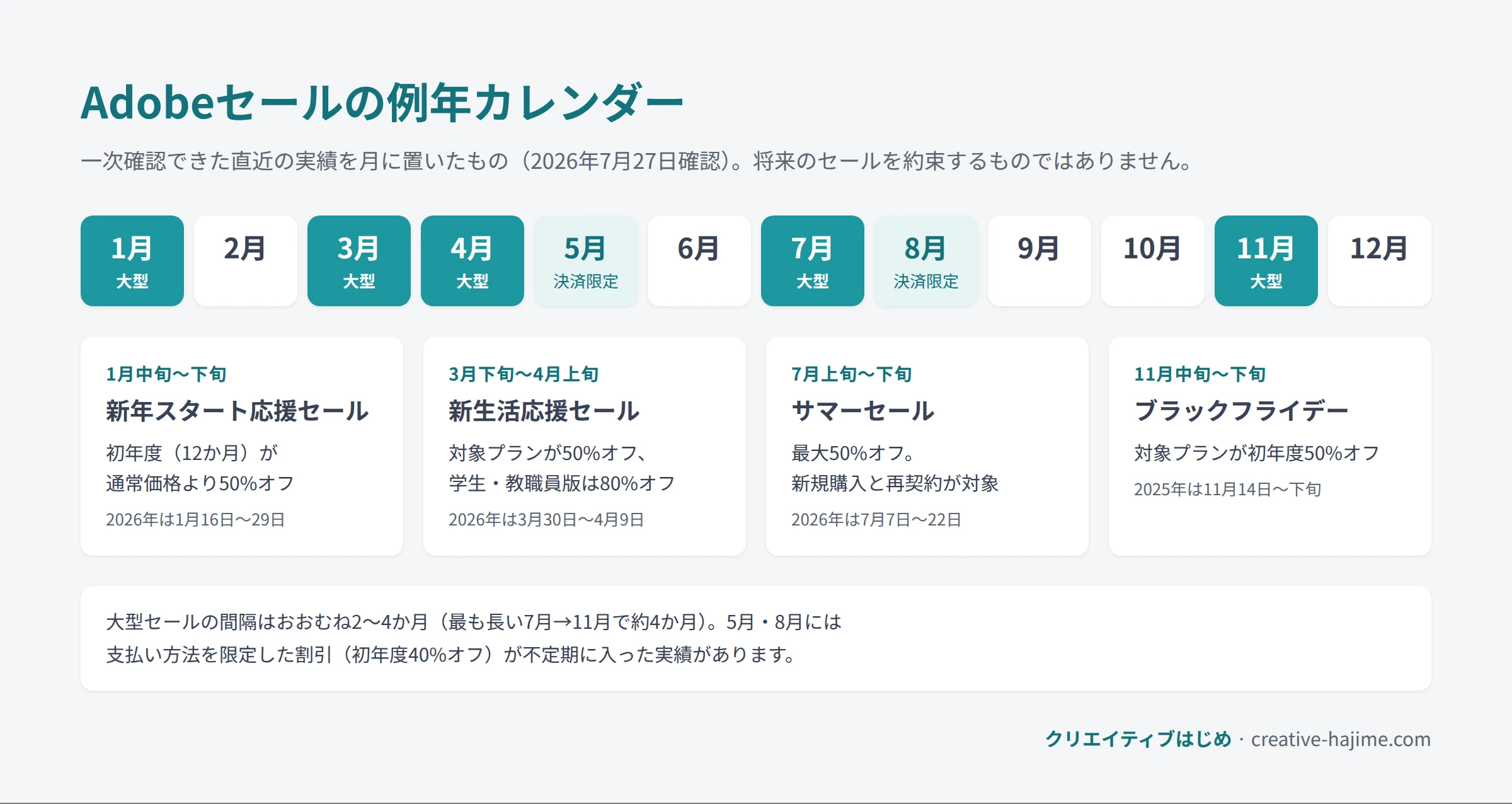The image size is (1512, 804).
Task: Select the 9月 month tile
Action: click(x=1039, y=261)
